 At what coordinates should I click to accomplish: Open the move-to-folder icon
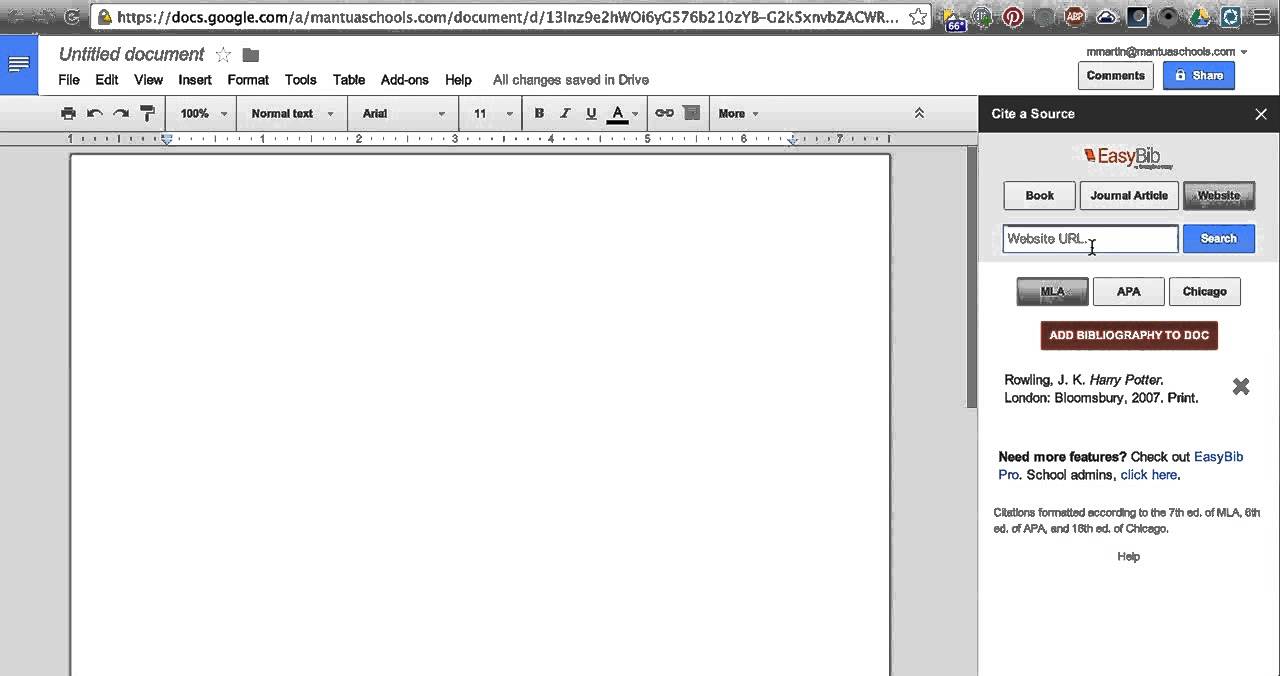[251, 55]
